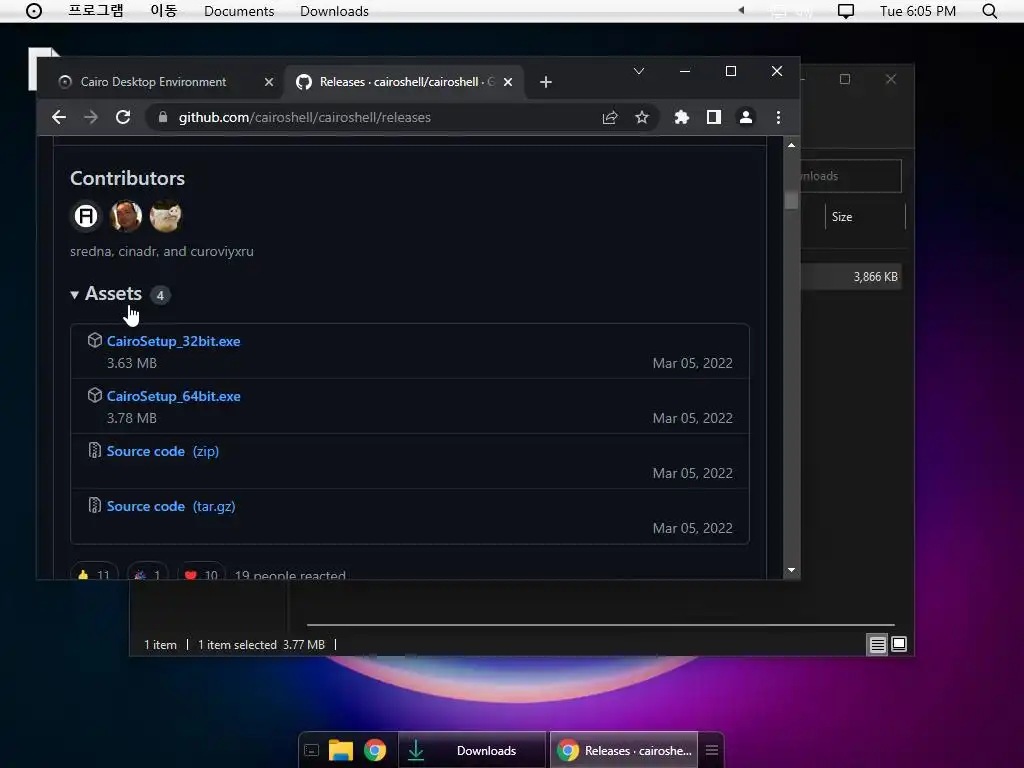Open the Downloads menu bar item
Screen dimensions: 1024x768
point(334,11)
